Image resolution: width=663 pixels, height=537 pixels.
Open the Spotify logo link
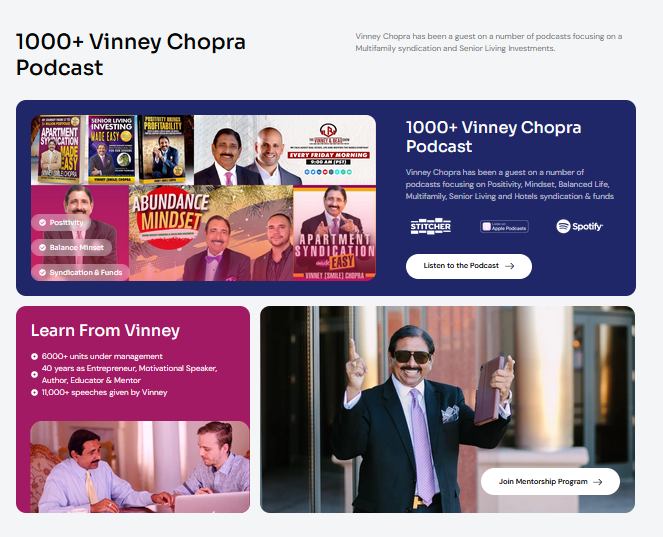[x=579, y=226]
